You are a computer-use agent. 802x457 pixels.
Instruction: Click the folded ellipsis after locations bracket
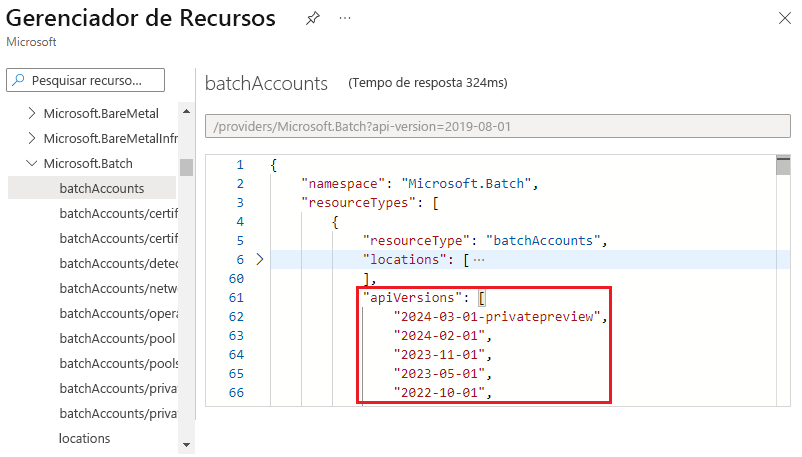click(478, 260)
